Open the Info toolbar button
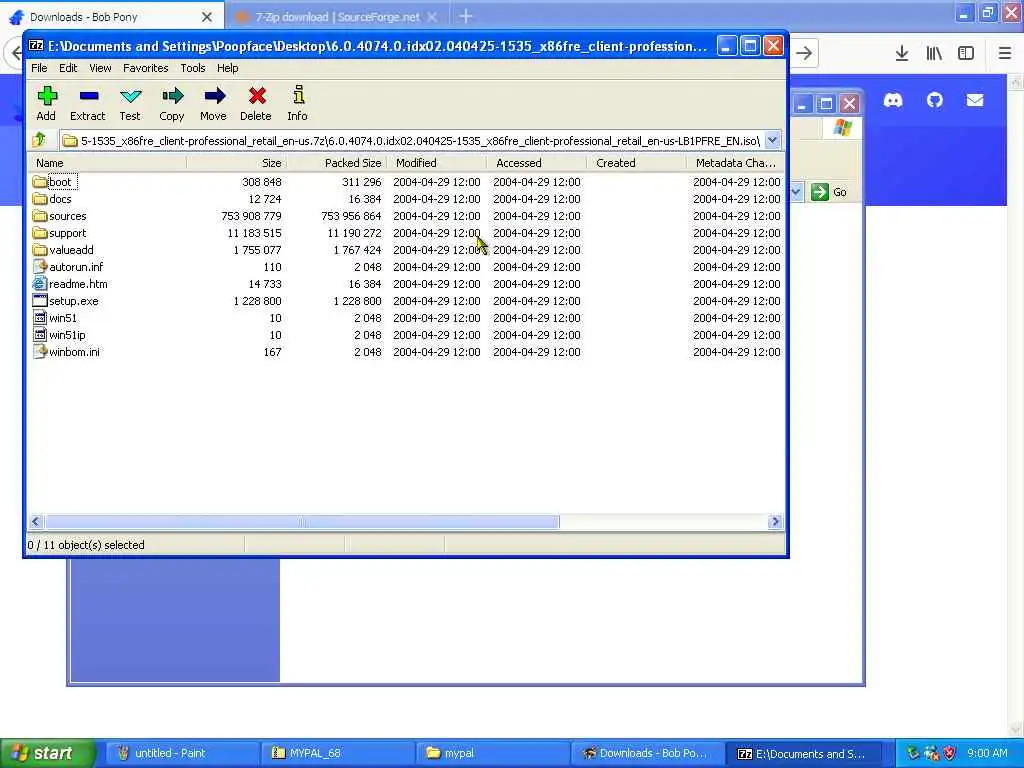Screen dimensions: 1024x768 tap(298, 104)
